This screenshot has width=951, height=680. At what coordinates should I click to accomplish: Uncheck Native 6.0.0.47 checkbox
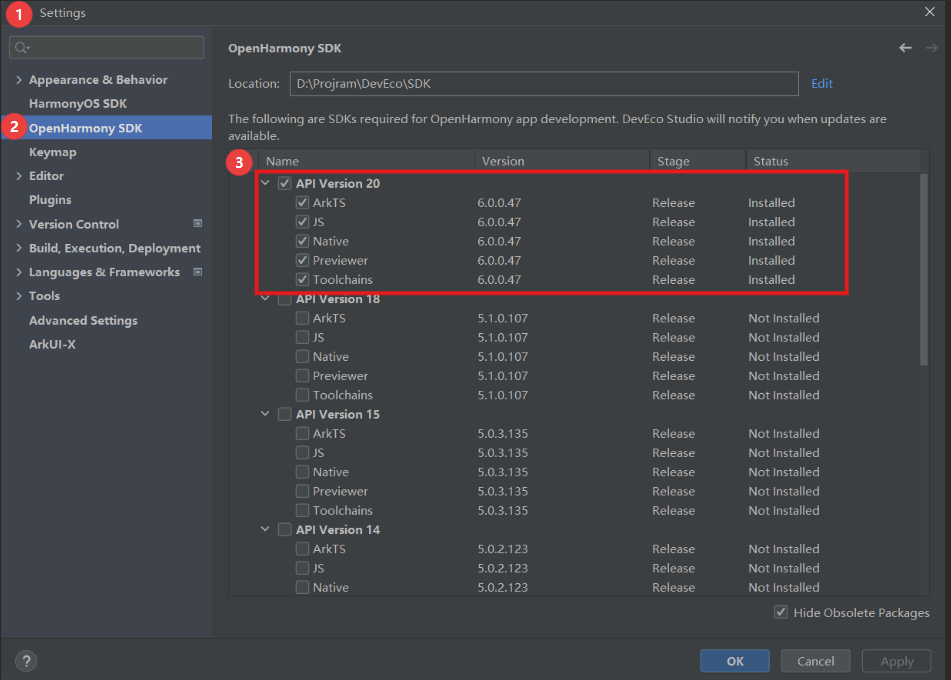[302, 241]
